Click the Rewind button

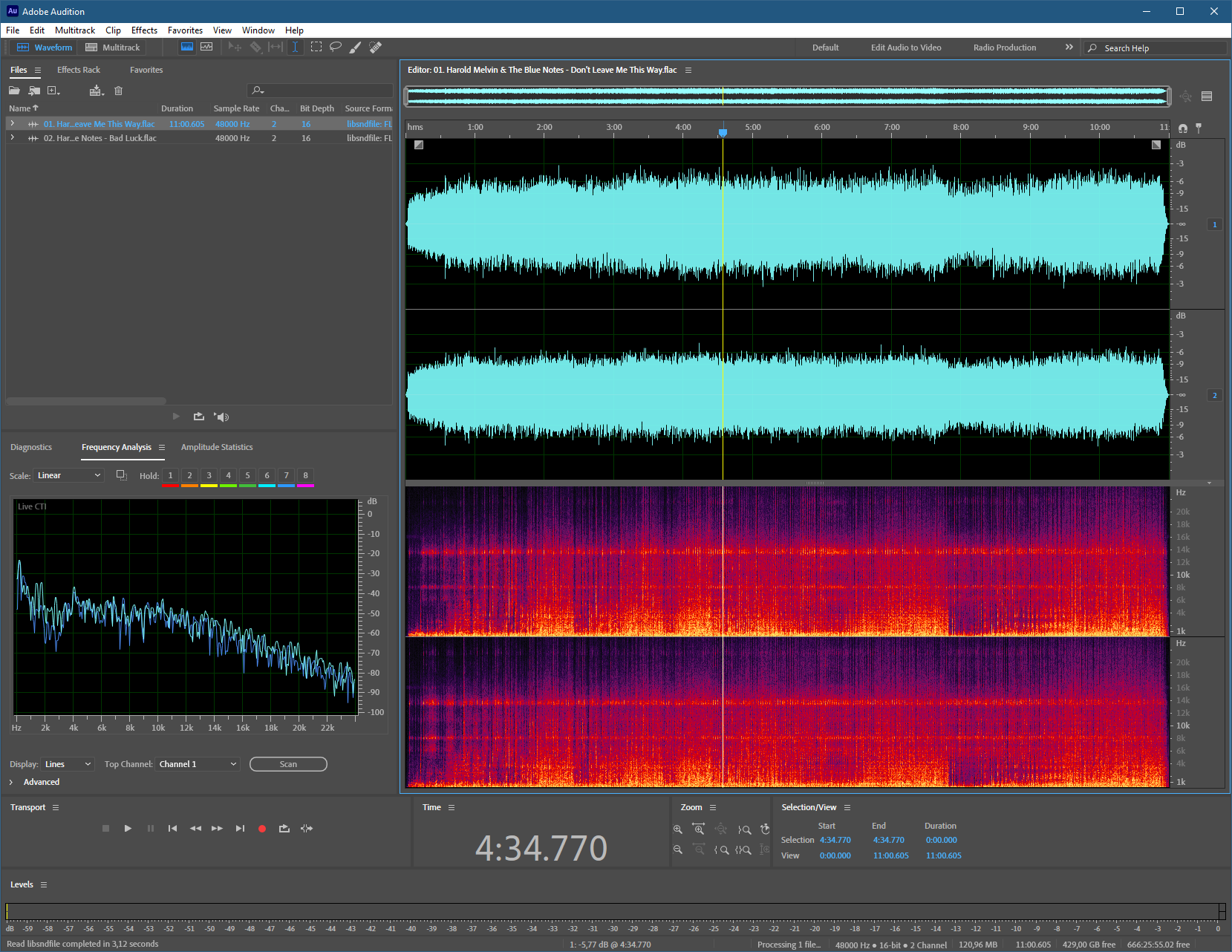[195, 828]
